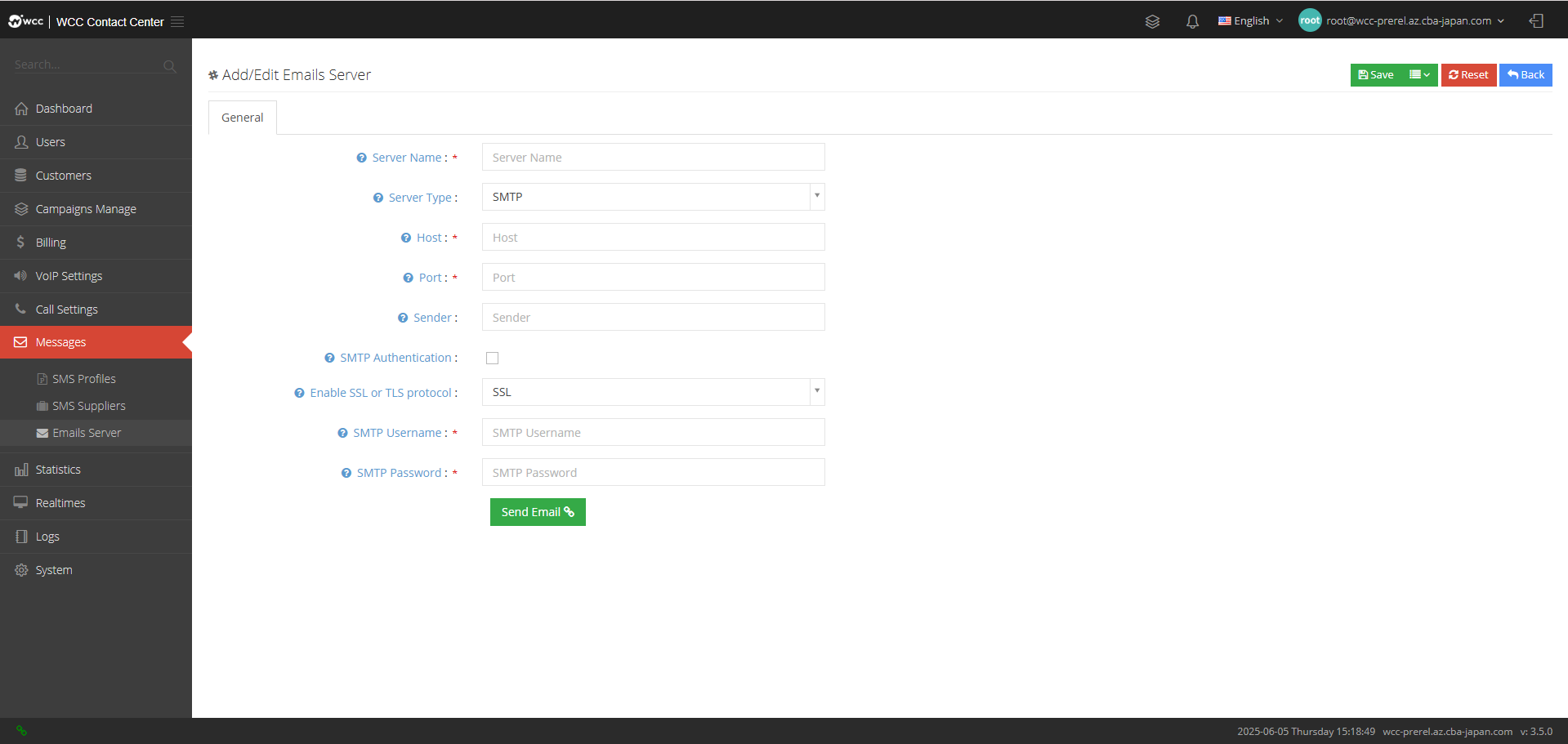Viewport: 1568px width, 744px height.
Task: Focus the SMTP Username input field
Action: click(653, 433)
